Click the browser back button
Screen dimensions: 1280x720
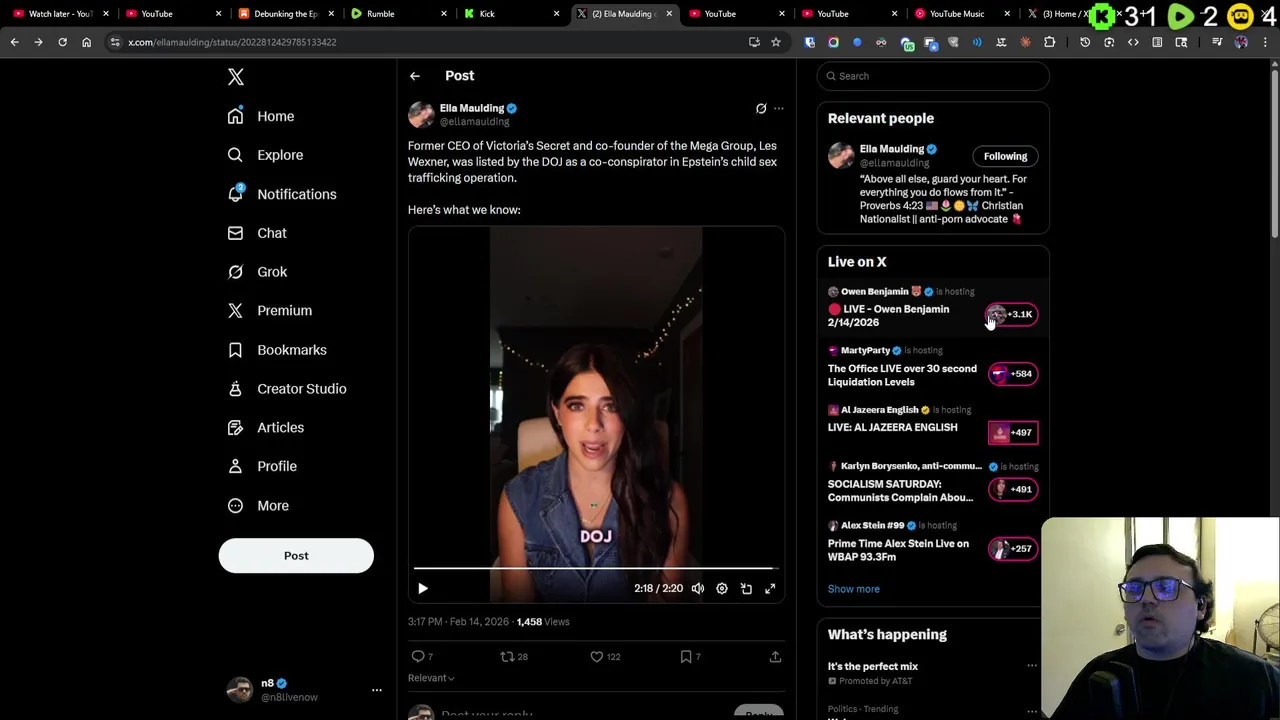coord(15,42)
